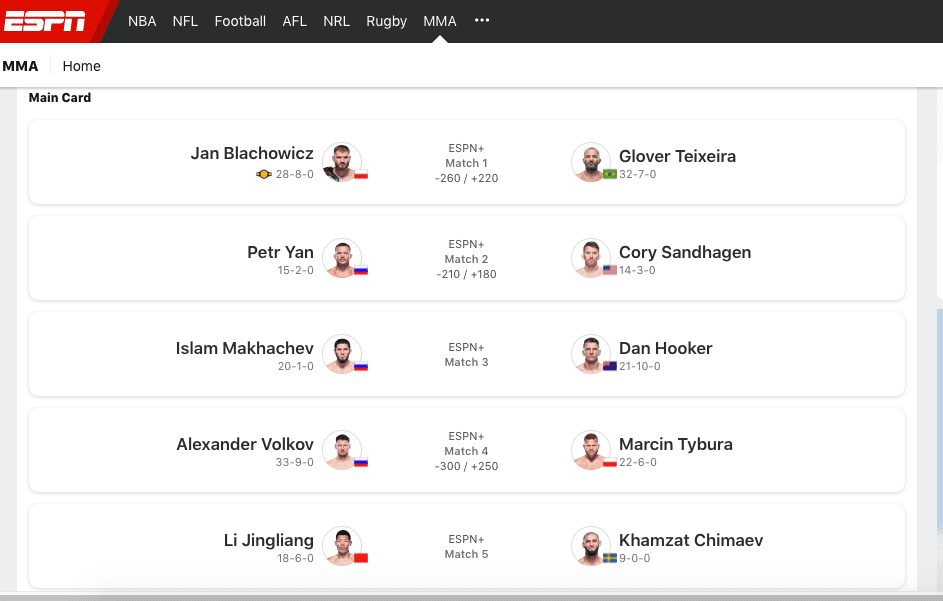
Task: Click Cory Sandhagen's fighter headshot
Action: click(591, 257)
